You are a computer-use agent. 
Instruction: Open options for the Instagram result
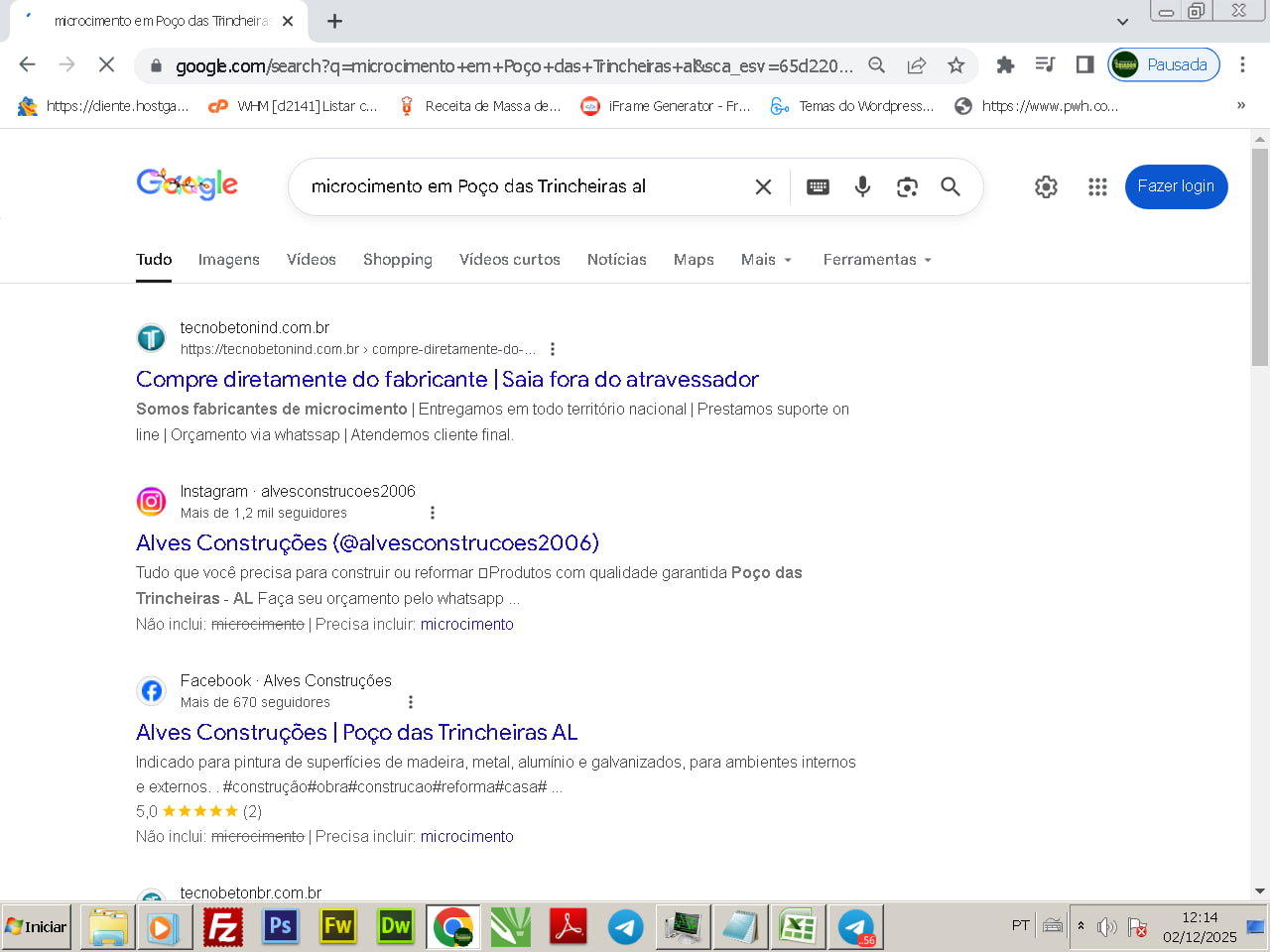[432, 513]
